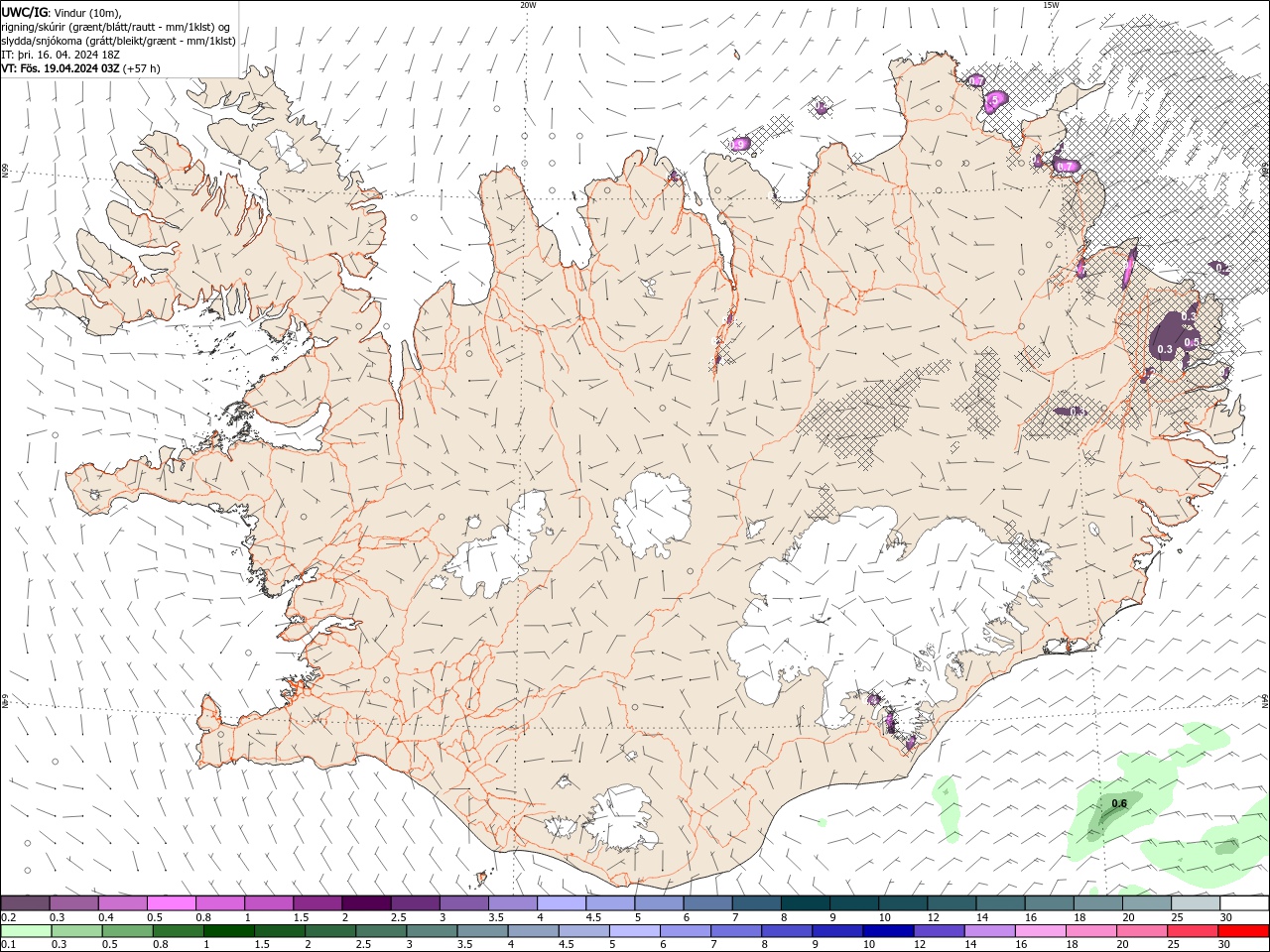
Task: Click the valid time 'VT: Fös. 19.04.2024 03Z'
Action: 61,68
